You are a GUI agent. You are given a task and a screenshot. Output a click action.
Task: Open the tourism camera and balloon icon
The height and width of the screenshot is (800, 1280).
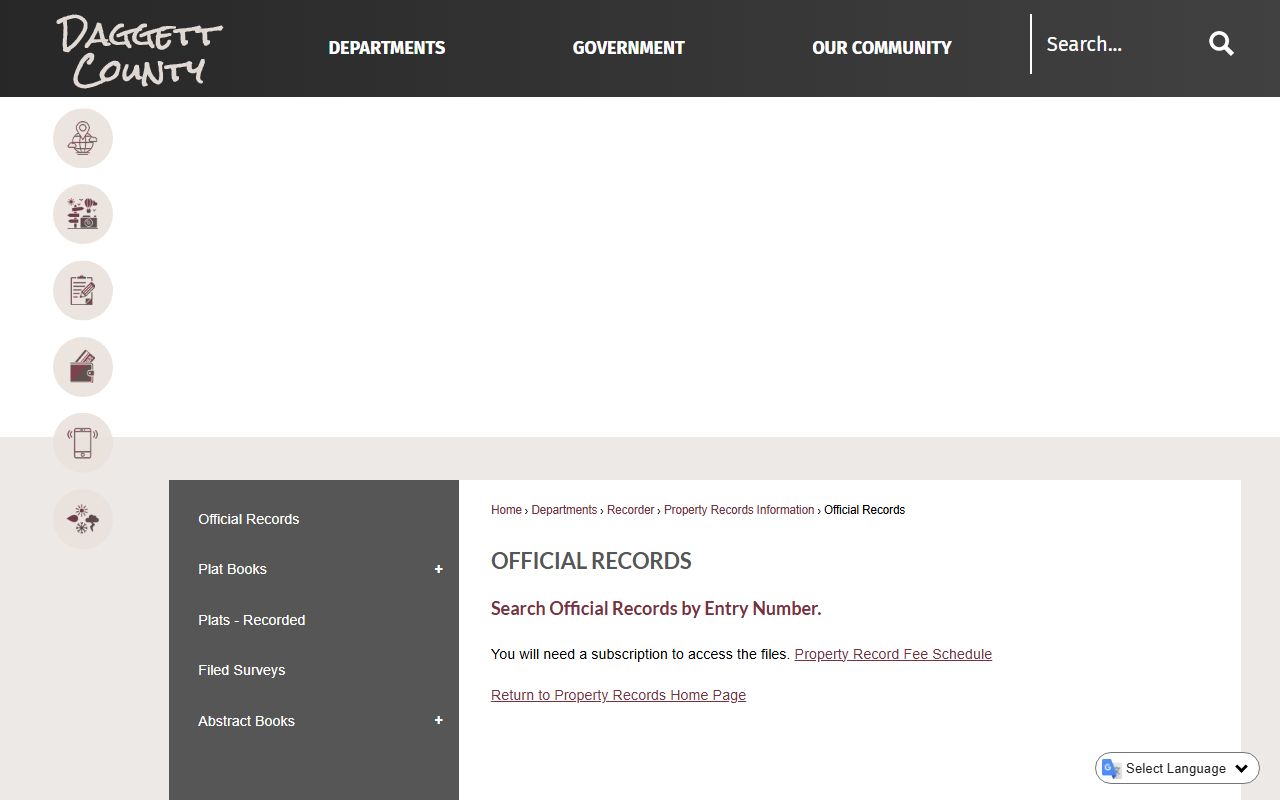click(83, 214)
